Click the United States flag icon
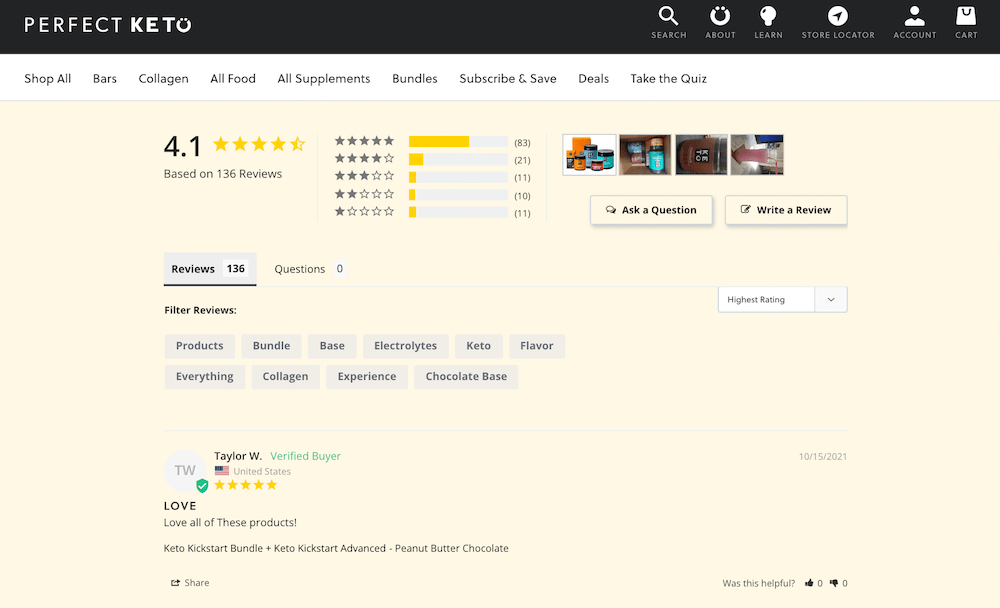This screenshot has height=608, width=1000. (x=222, y=471)
